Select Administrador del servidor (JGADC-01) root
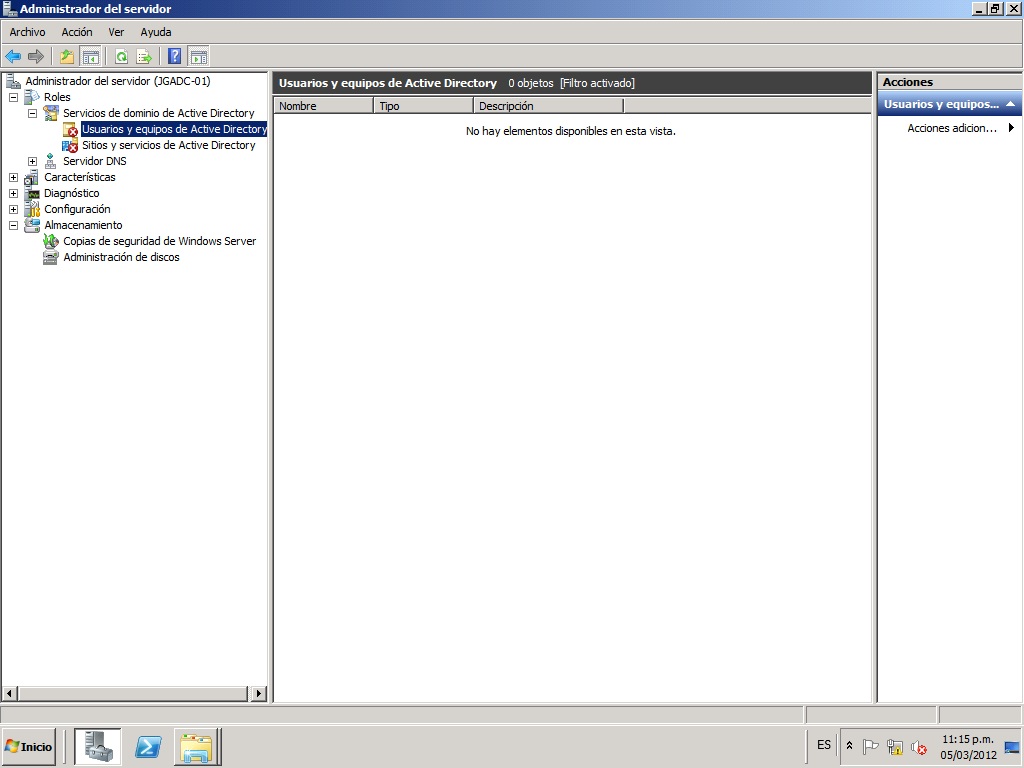 (x=118, y=81)
